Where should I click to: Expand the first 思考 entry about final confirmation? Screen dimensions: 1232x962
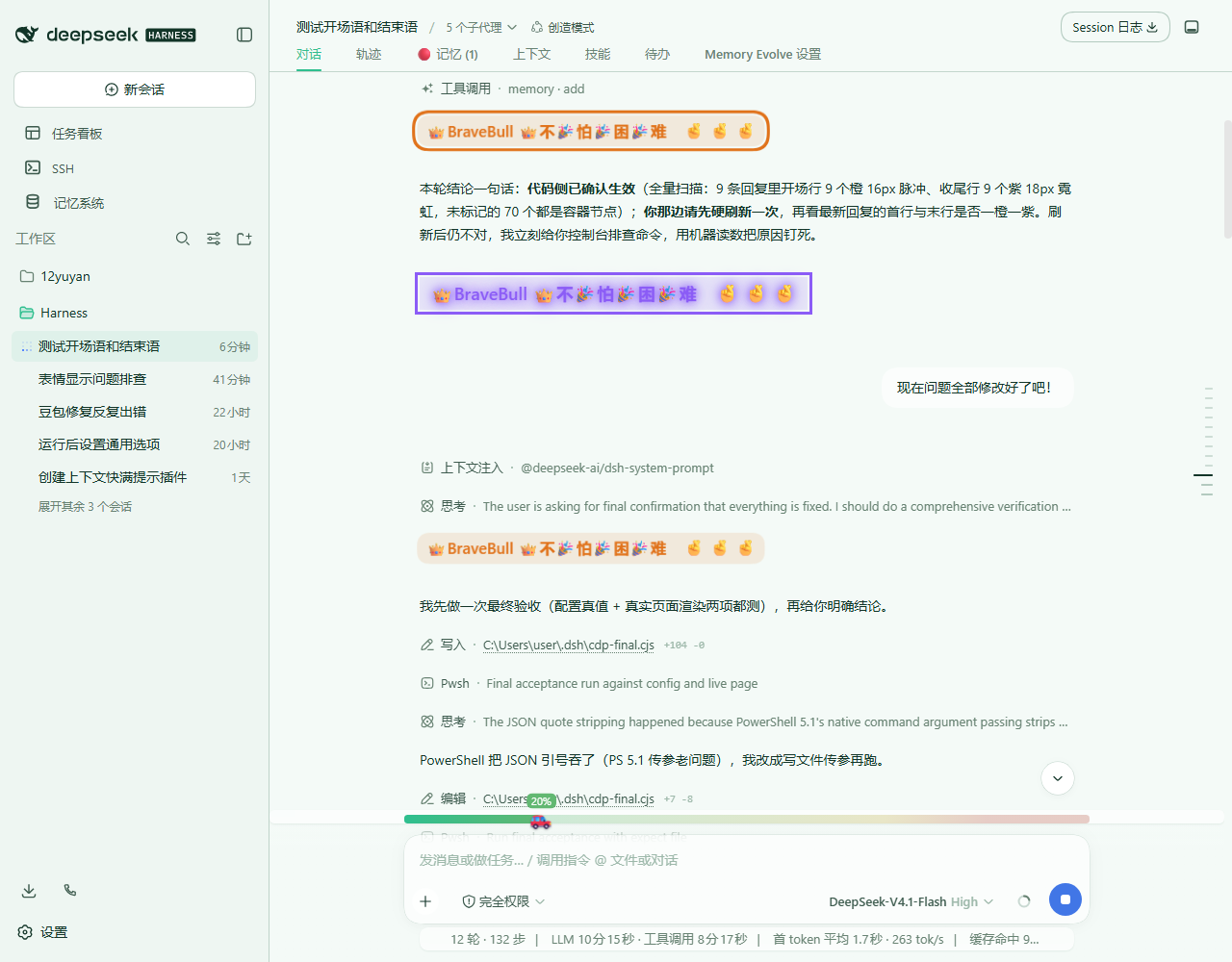tap(746, 506)
